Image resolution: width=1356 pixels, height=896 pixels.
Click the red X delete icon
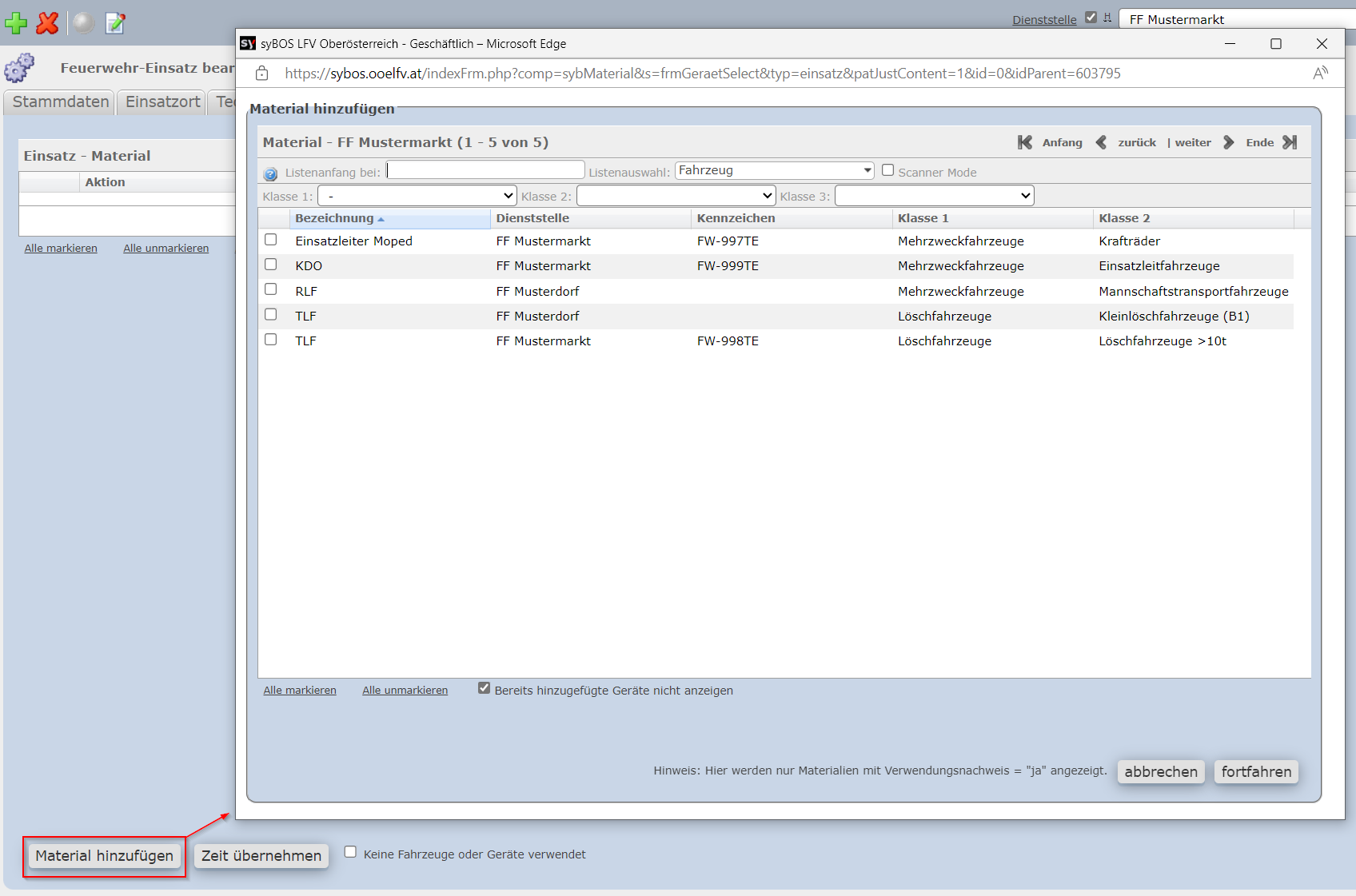pyautogui.click(x=48, y=23)
